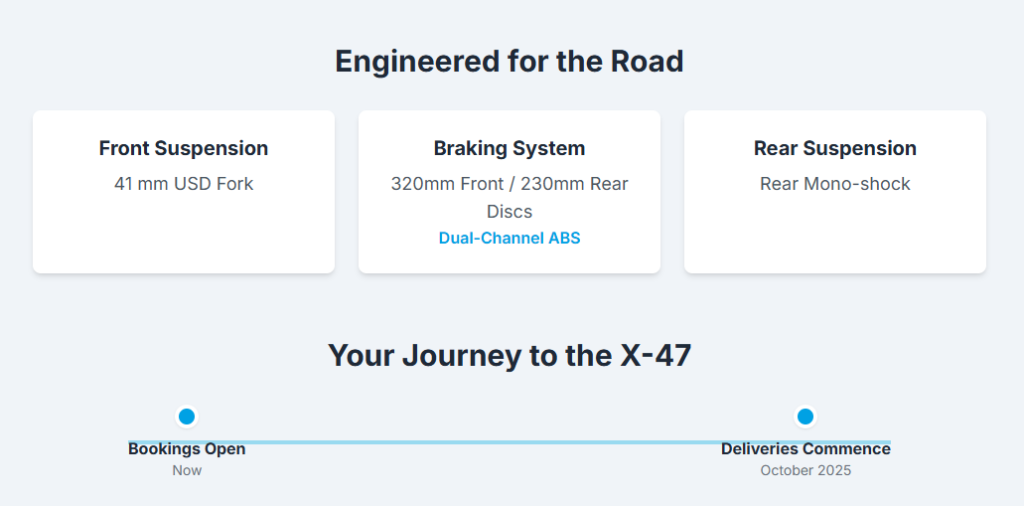Click the 'October 2025' delivery date

coord(805,470)
